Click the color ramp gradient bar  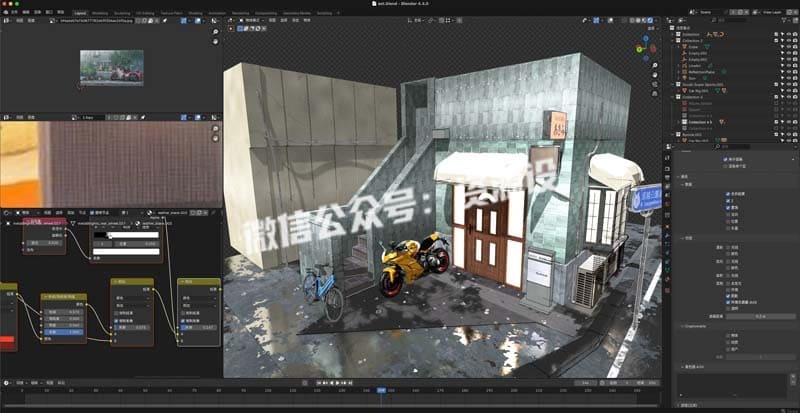(126, 235)
